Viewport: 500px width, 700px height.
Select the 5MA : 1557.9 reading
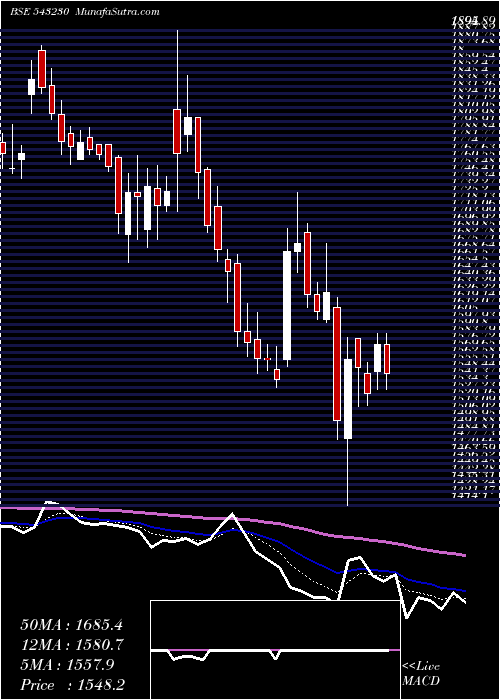tap(67, 665)
